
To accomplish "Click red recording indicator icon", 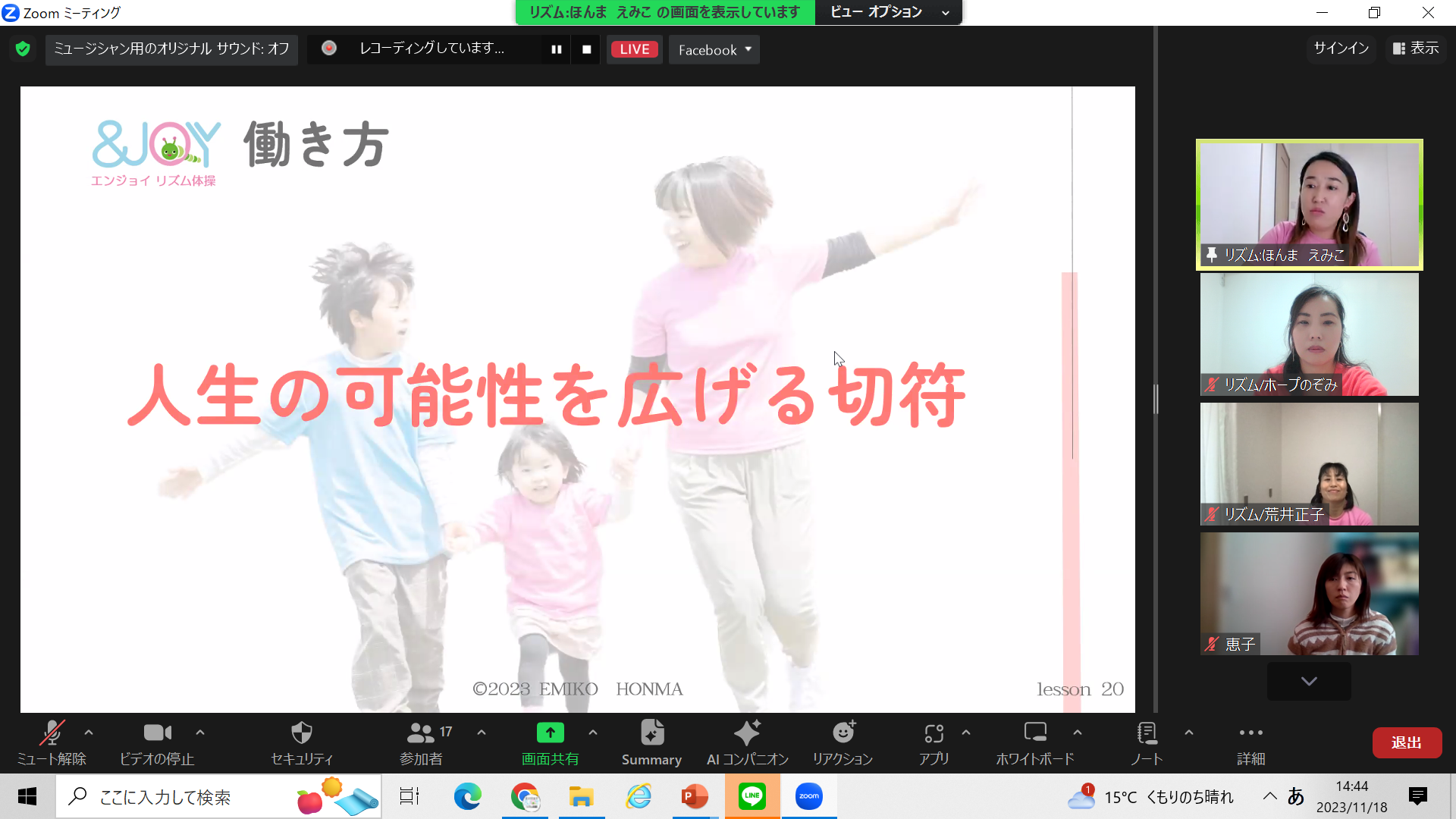I will tap(329, 48).
